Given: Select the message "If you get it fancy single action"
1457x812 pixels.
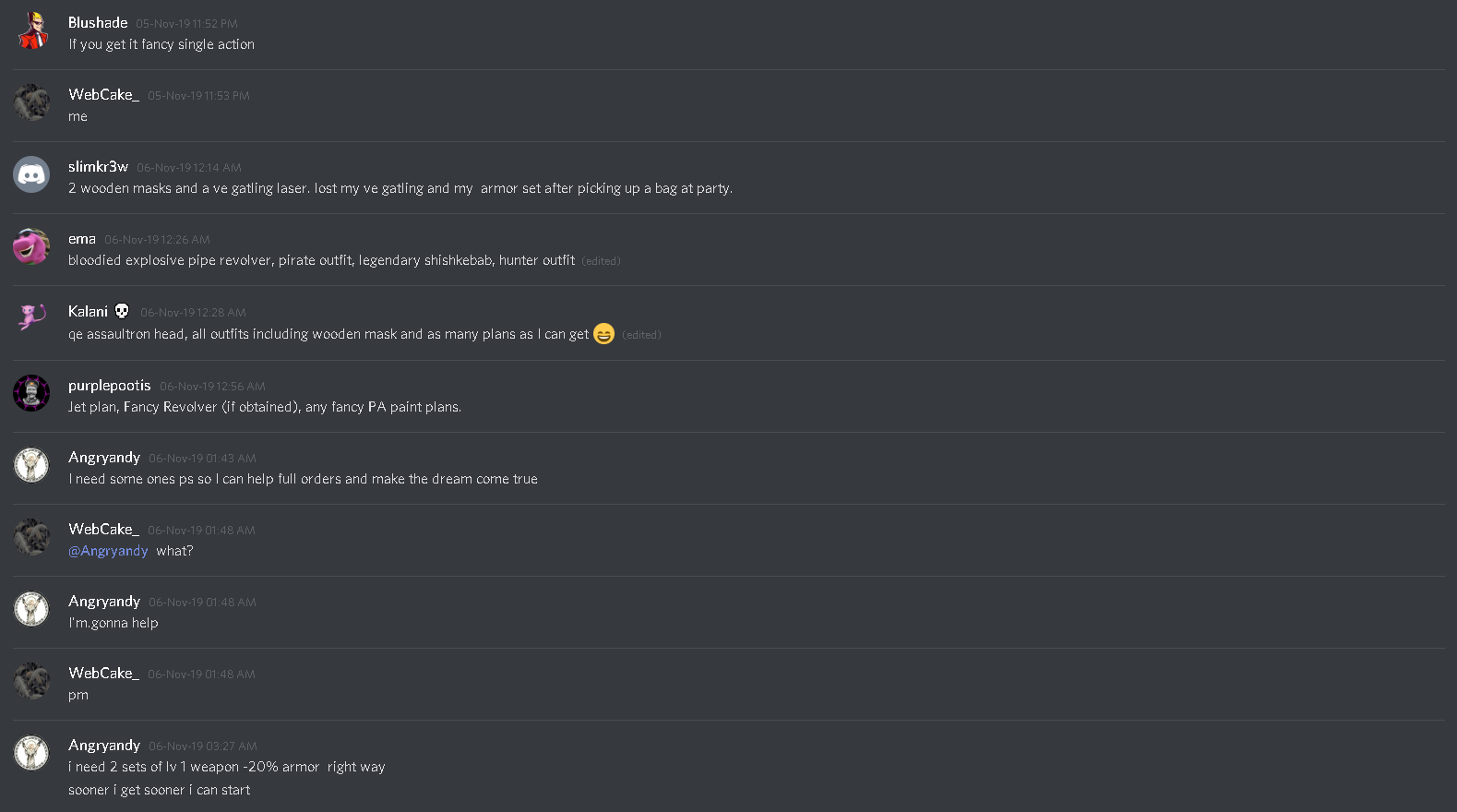Looking at the screenshot, I should tap(161, 44).
